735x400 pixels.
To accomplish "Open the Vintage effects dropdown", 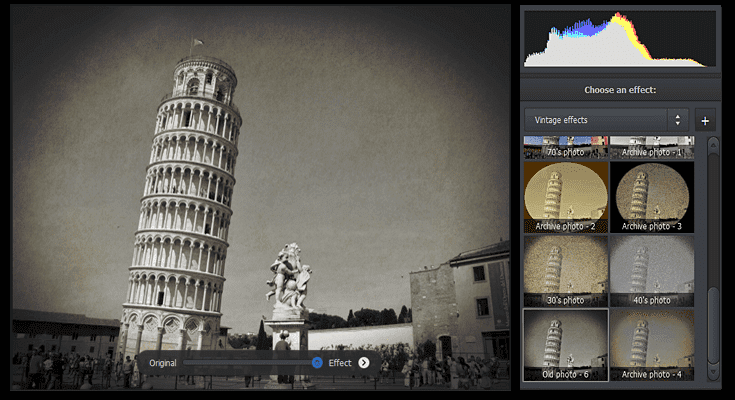I will (x=607, y=120).
